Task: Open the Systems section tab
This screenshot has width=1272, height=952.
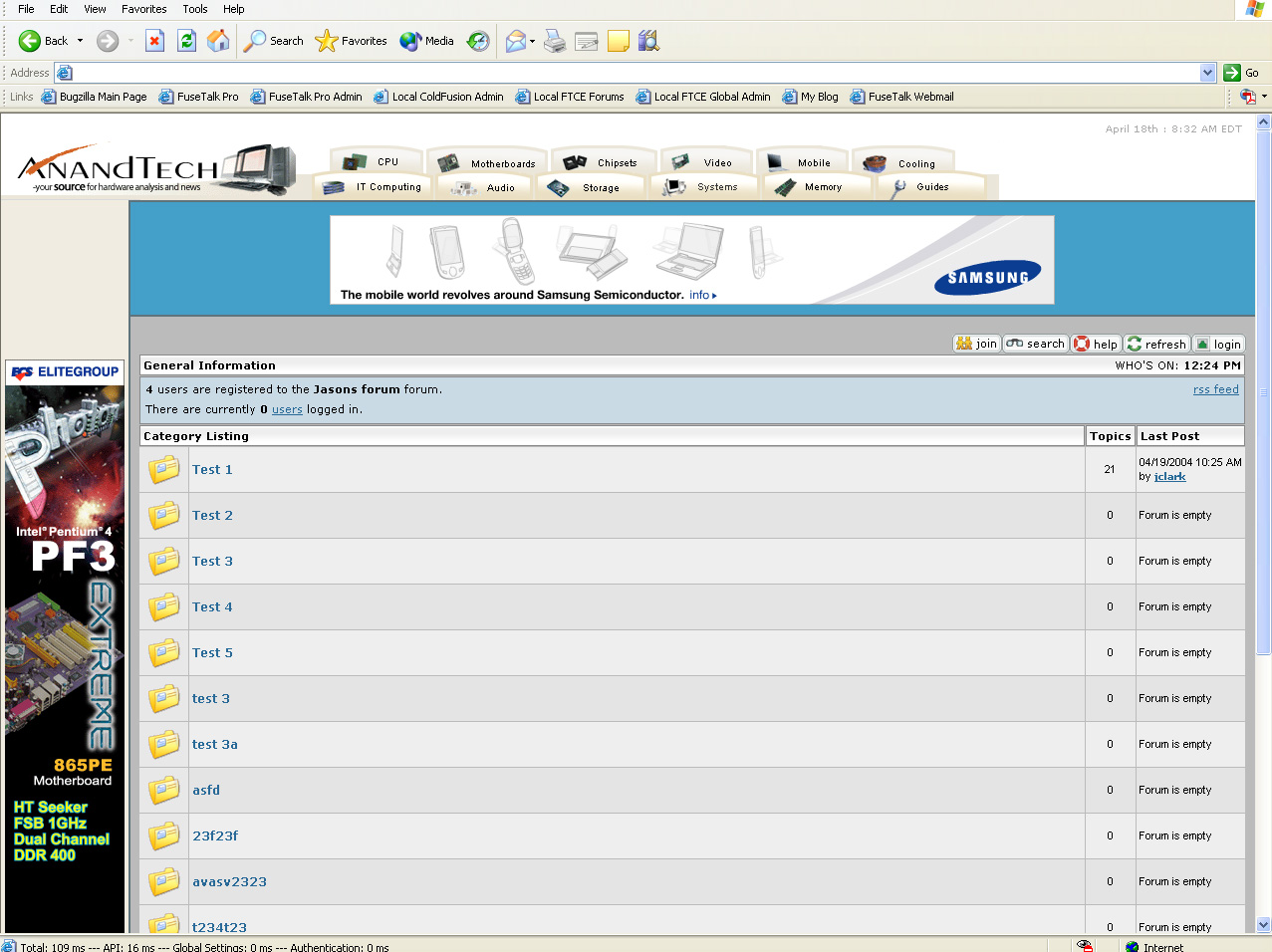Action: [x=702, y=186]
